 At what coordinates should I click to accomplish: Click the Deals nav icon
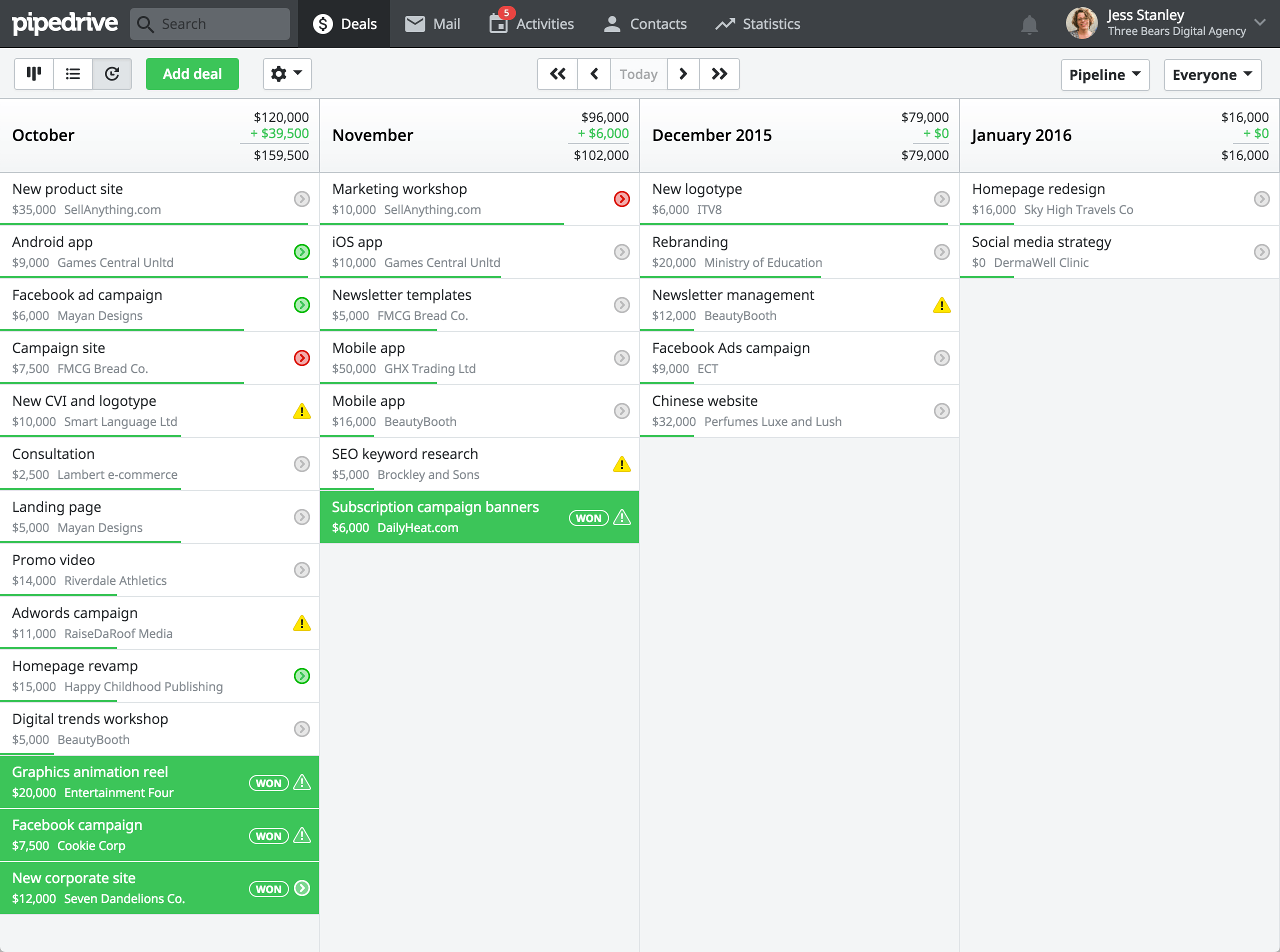click(321, 23)
